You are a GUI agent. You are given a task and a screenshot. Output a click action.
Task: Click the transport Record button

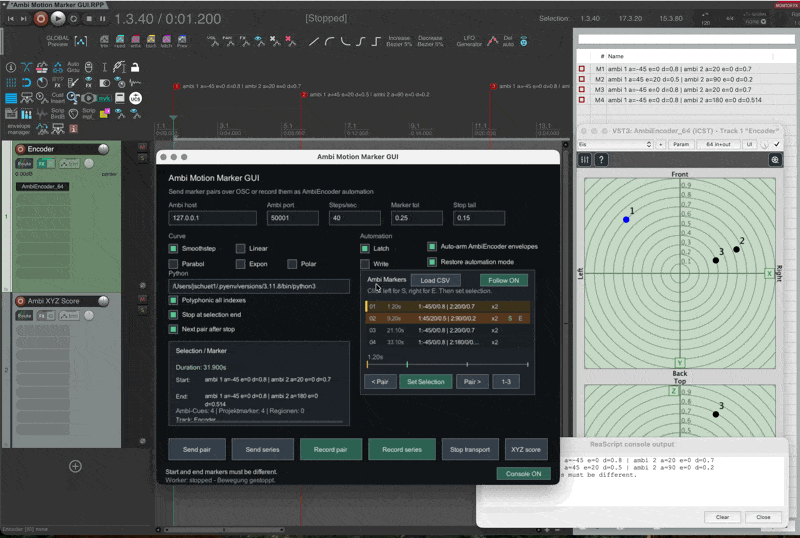41,19
